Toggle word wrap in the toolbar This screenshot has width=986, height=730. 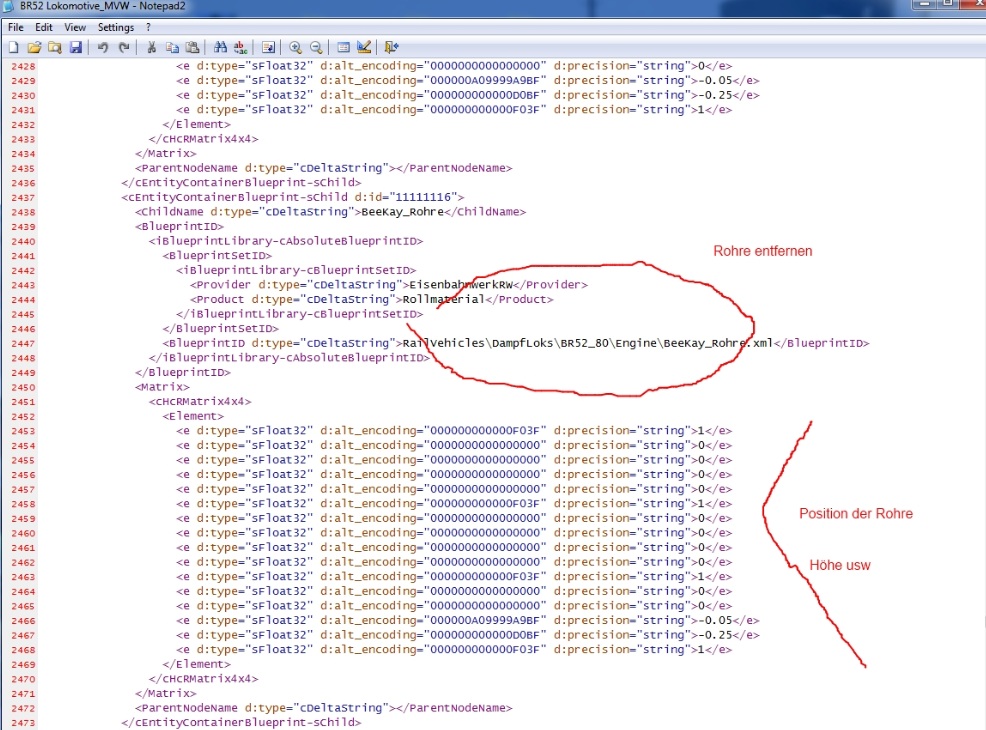pyautogui.click(x=268, y=47)
